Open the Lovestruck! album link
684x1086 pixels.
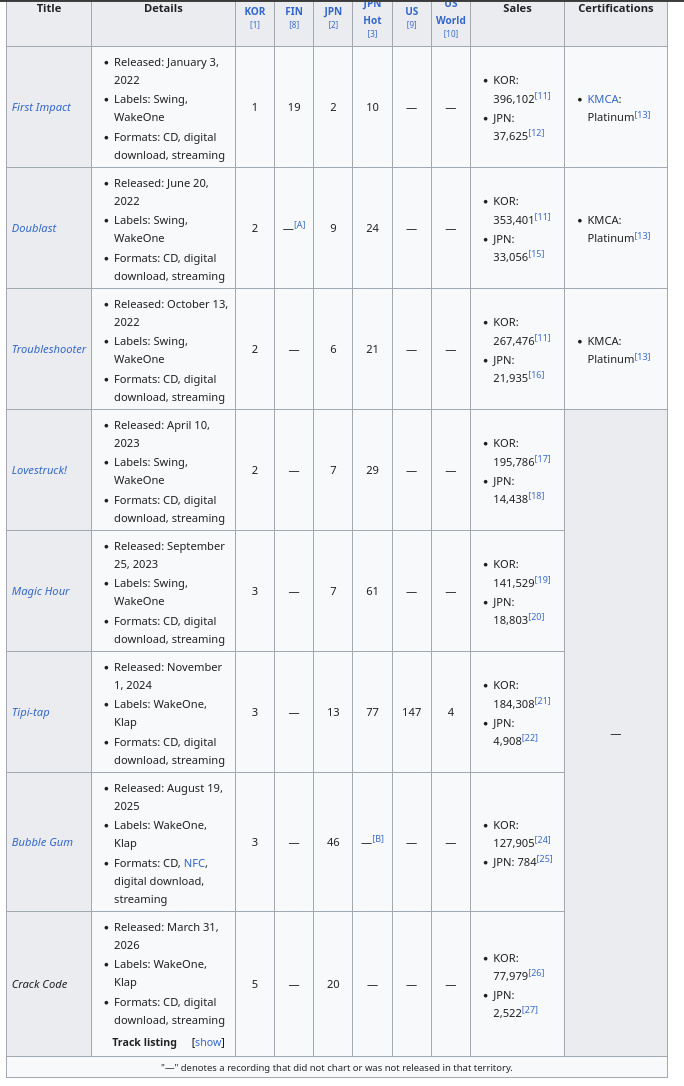[x=39, y=470]
